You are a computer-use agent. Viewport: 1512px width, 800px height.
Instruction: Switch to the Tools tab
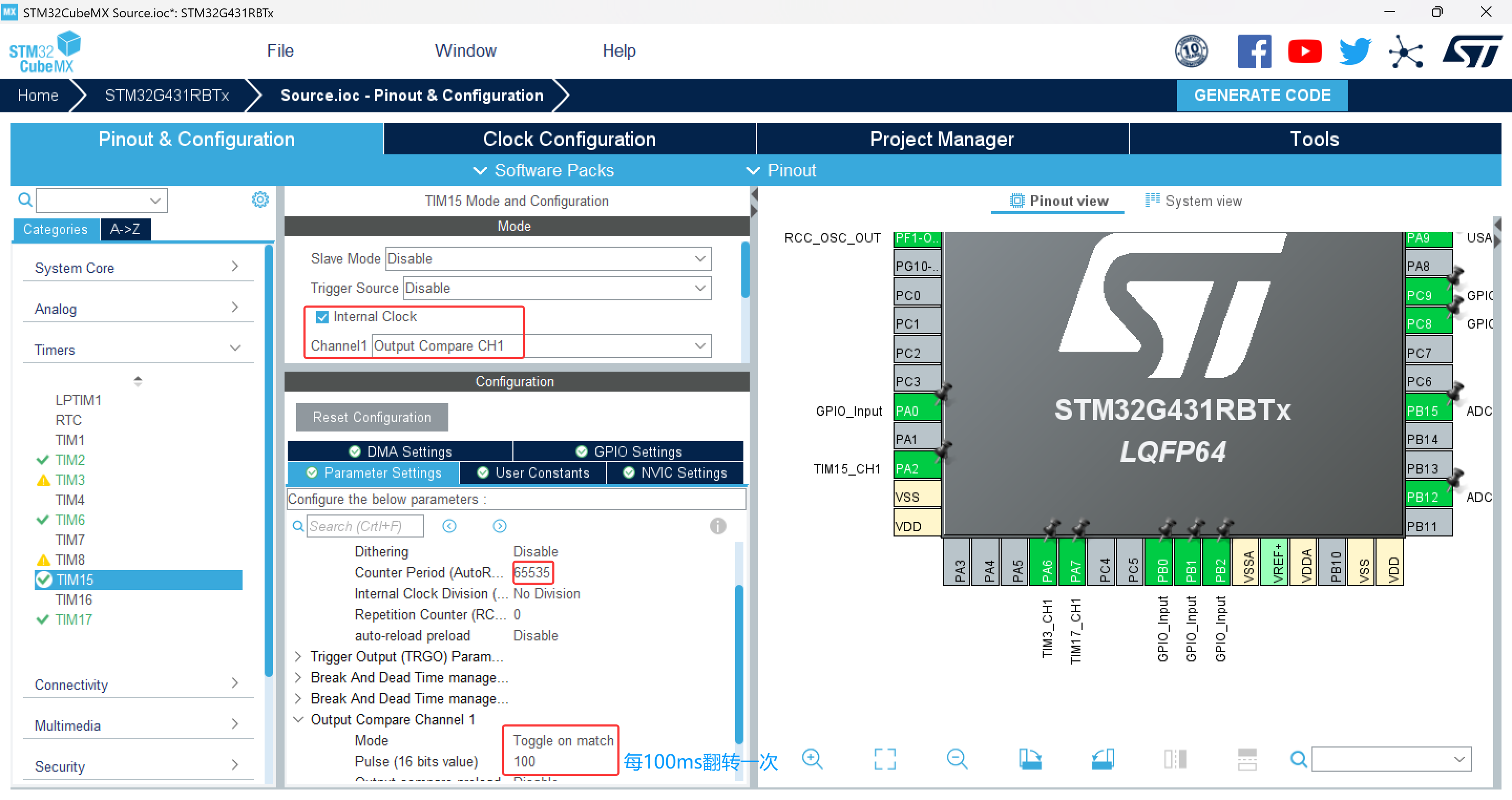tap(1315, 139)
